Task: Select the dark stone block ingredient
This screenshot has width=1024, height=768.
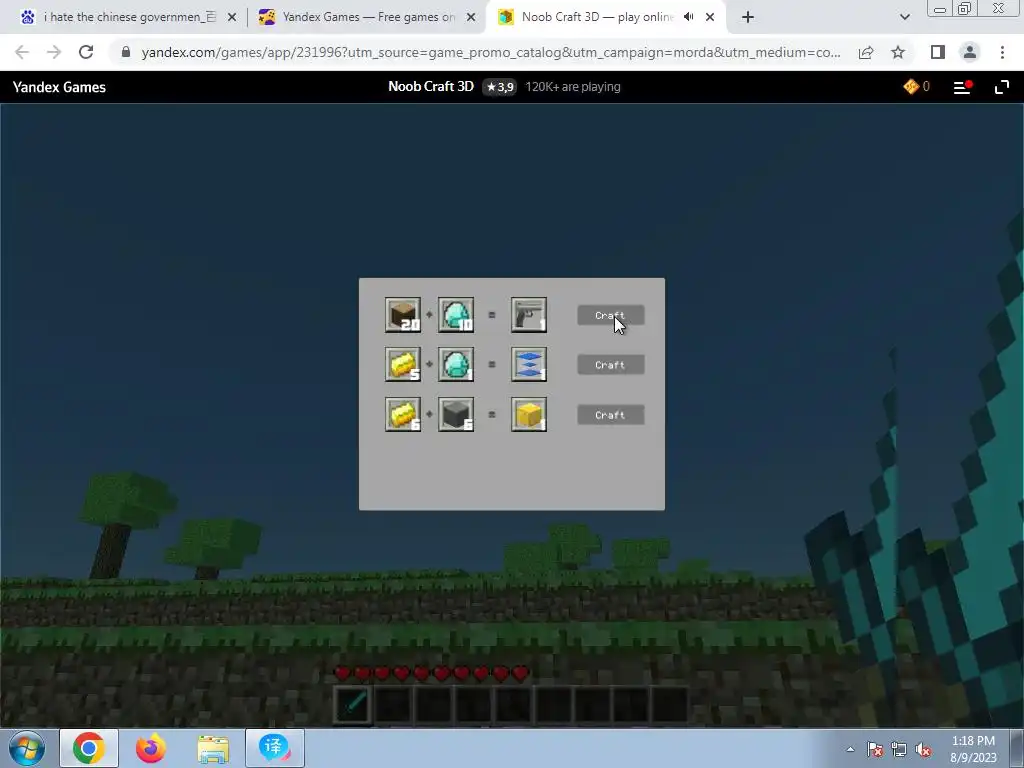Action: pos(456,414)
